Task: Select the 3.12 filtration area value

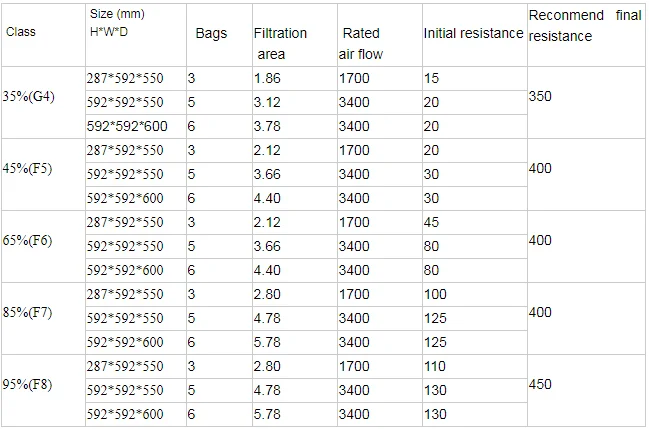Action: (x=267, y=102)
